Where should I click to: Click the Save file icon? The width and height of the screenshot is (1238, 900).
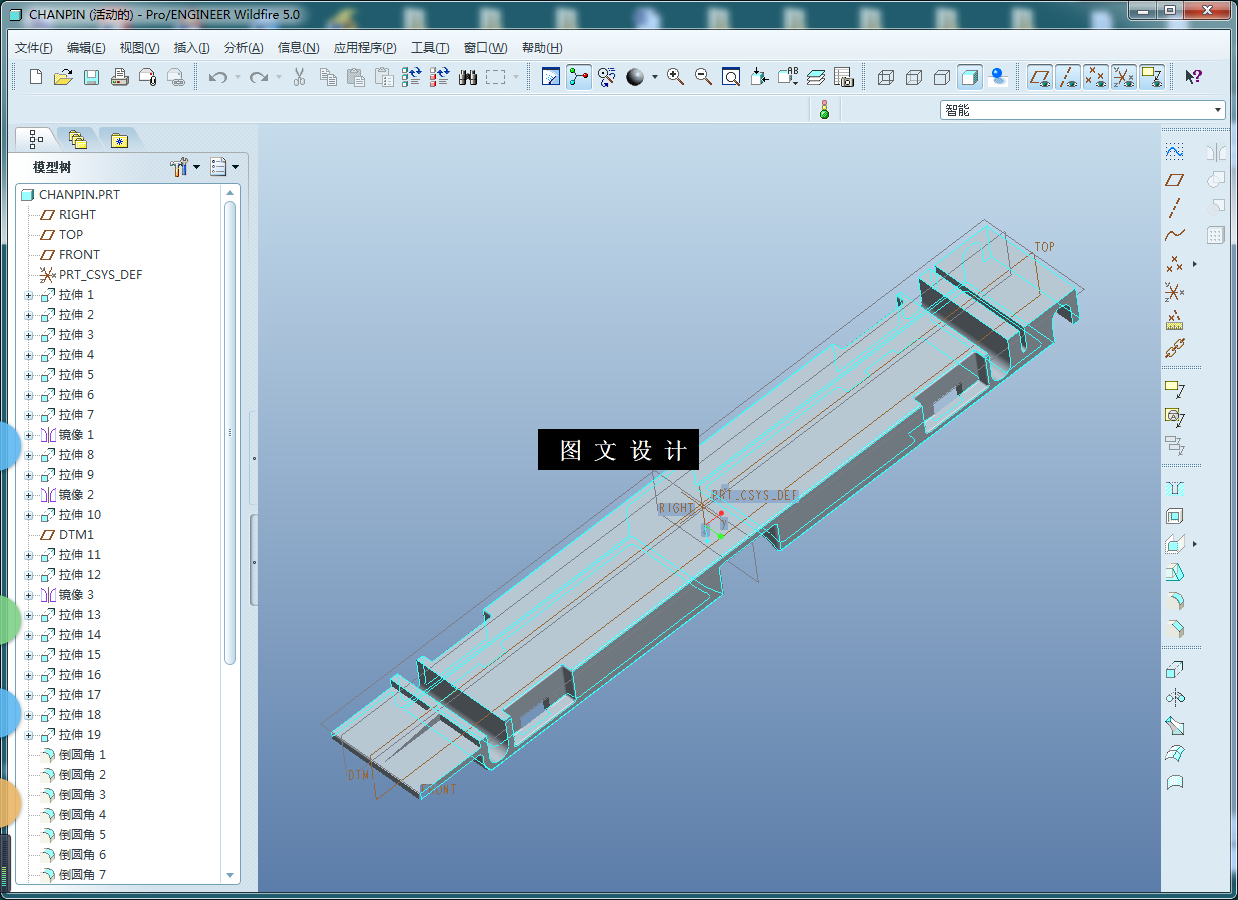(91, 77)
